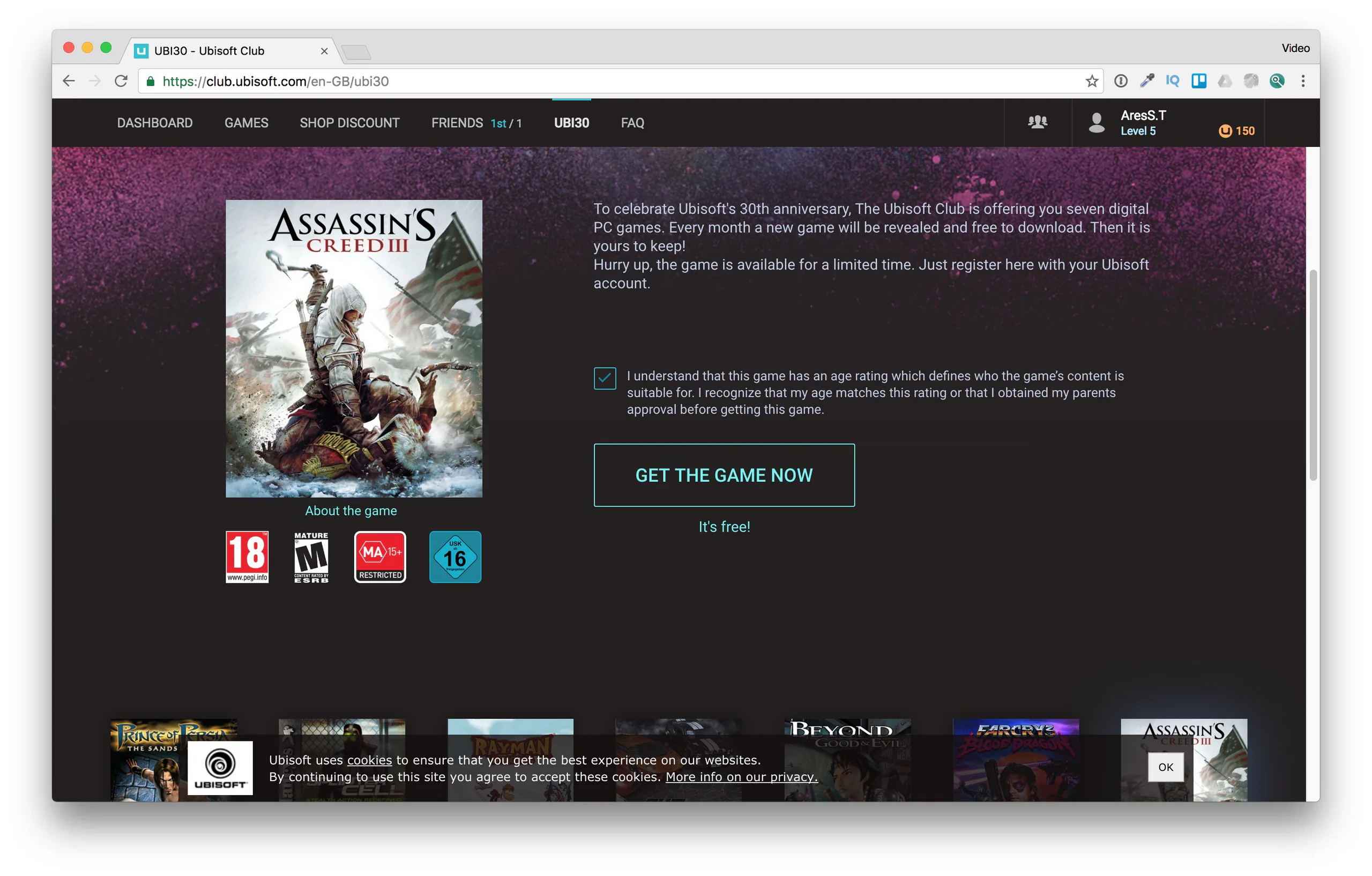Click the browser back arrow
The height and width of the screenshot is (876, 1372).
click(69, 81)
